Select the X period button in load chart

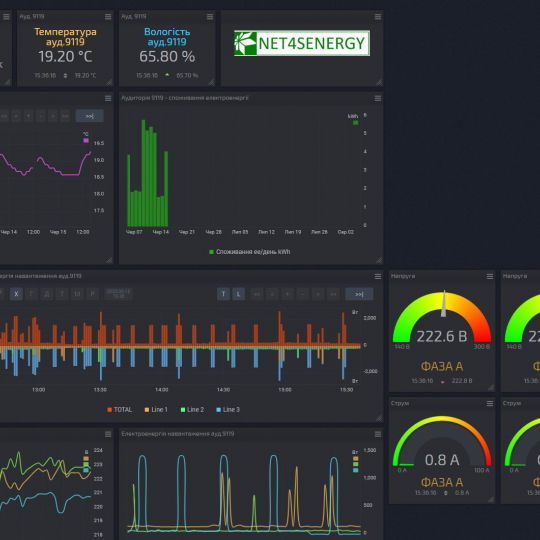[16, 294]
